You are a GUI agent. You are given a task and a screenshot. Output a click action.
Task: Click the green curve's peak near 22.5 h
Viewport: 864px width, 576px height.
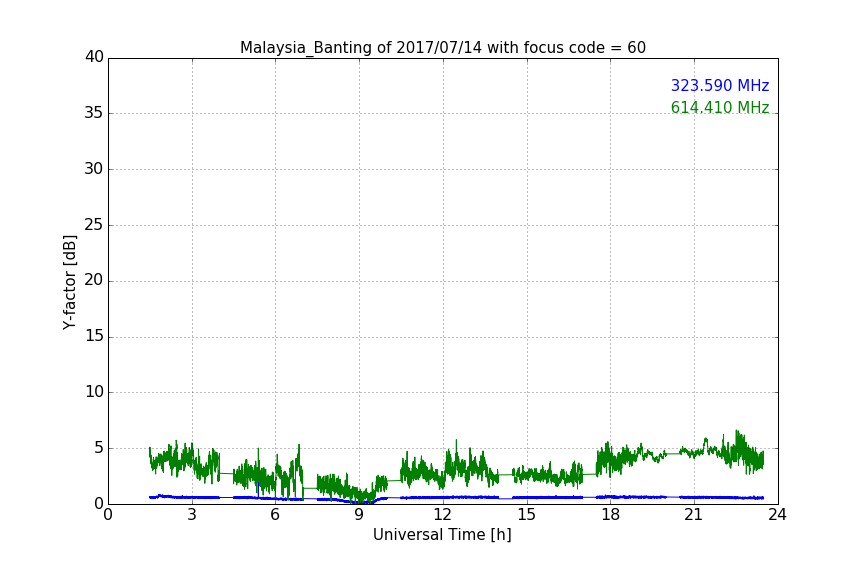click(737, 432)
